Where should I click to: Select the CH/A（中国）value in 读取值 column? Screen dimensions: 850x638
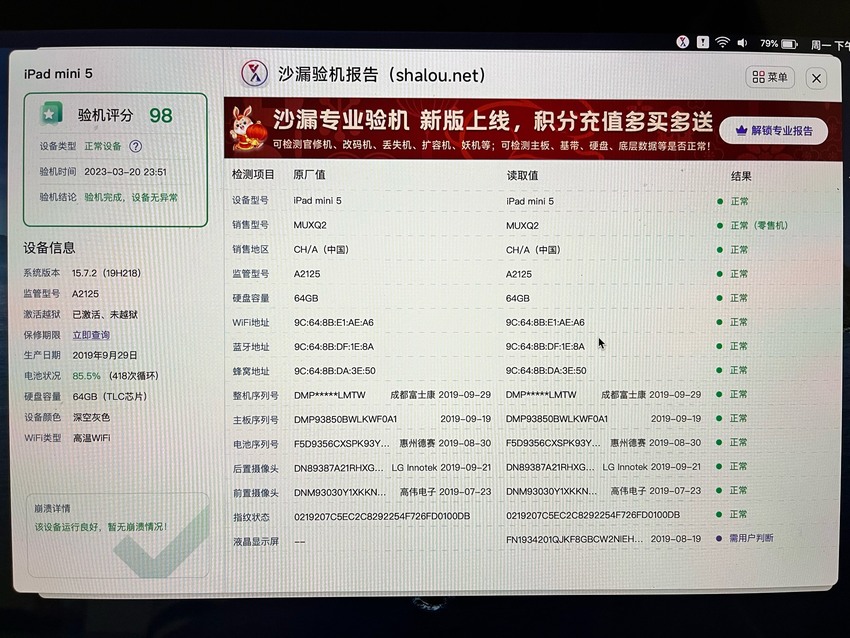point(533,250)
